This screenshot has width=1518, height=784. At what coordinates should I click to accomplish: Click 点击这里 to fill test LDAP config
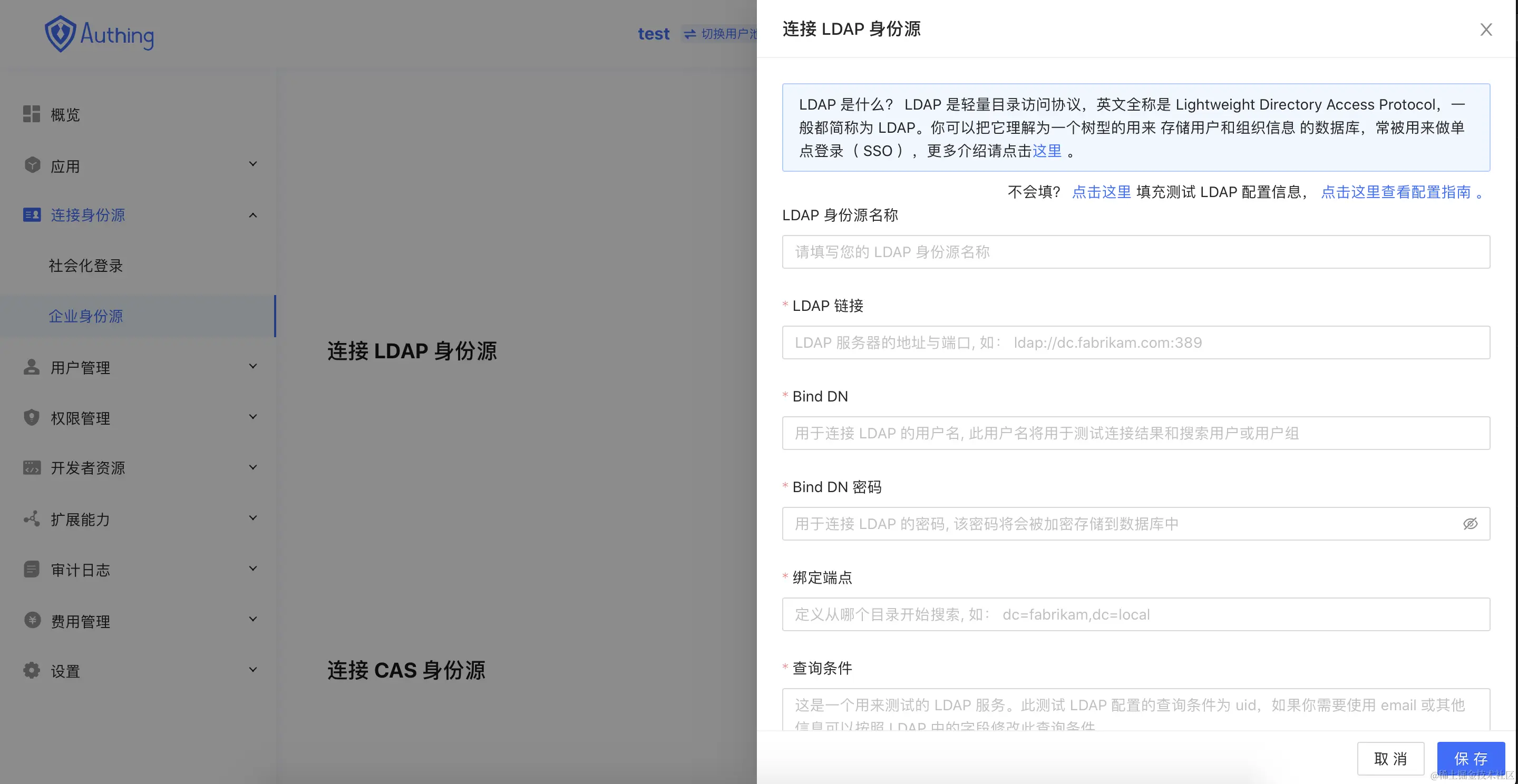point(1101,192)
